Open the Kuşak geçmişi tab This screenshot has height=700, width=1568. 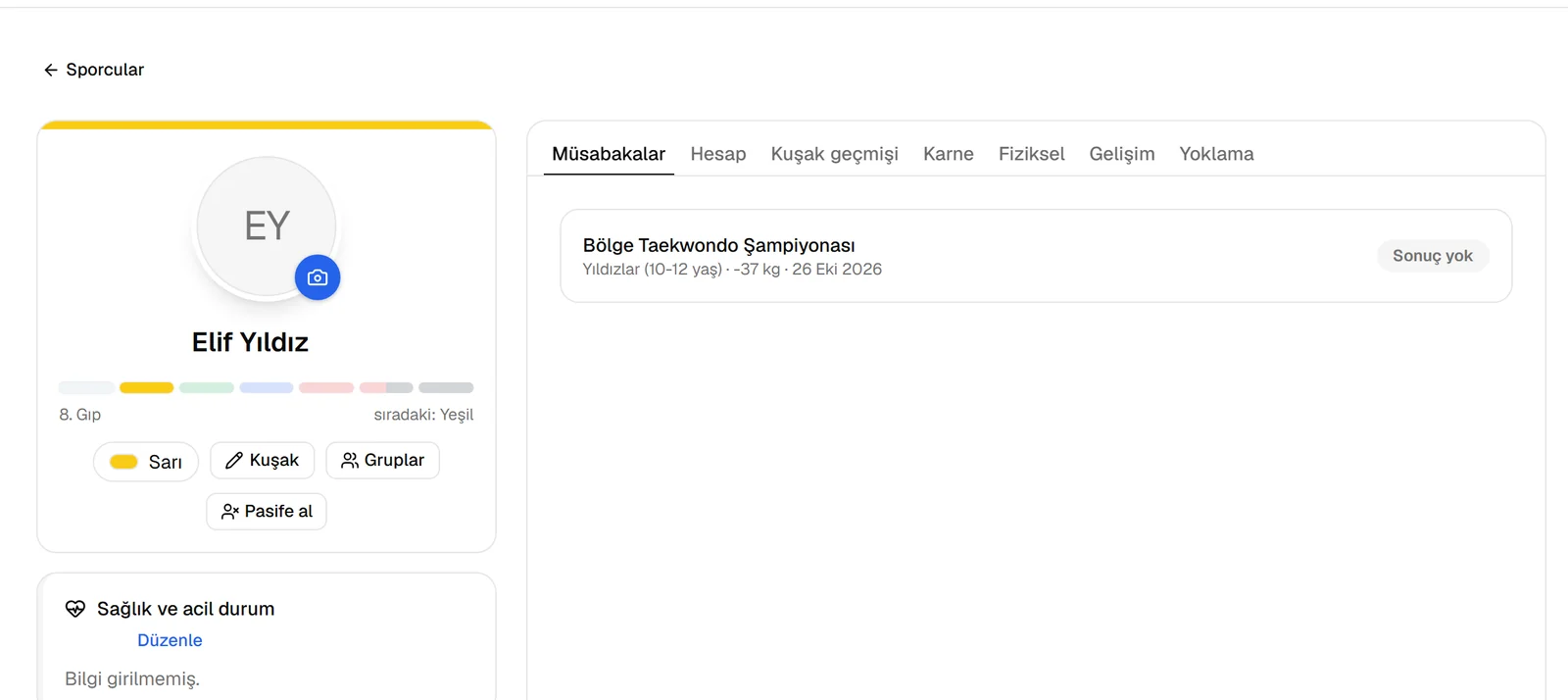click(x=834, y=154)
